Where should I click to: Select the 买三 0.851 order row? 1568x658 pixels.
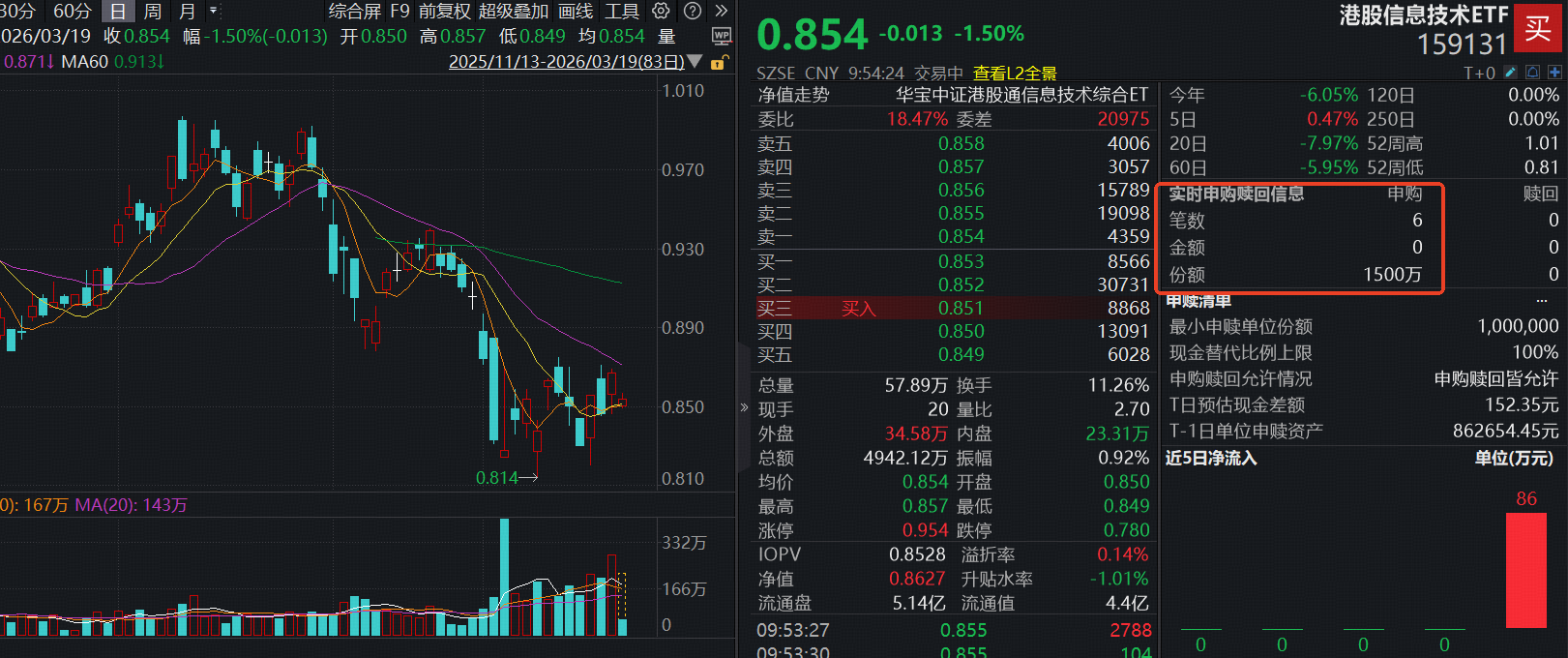(x=953, y=309)
